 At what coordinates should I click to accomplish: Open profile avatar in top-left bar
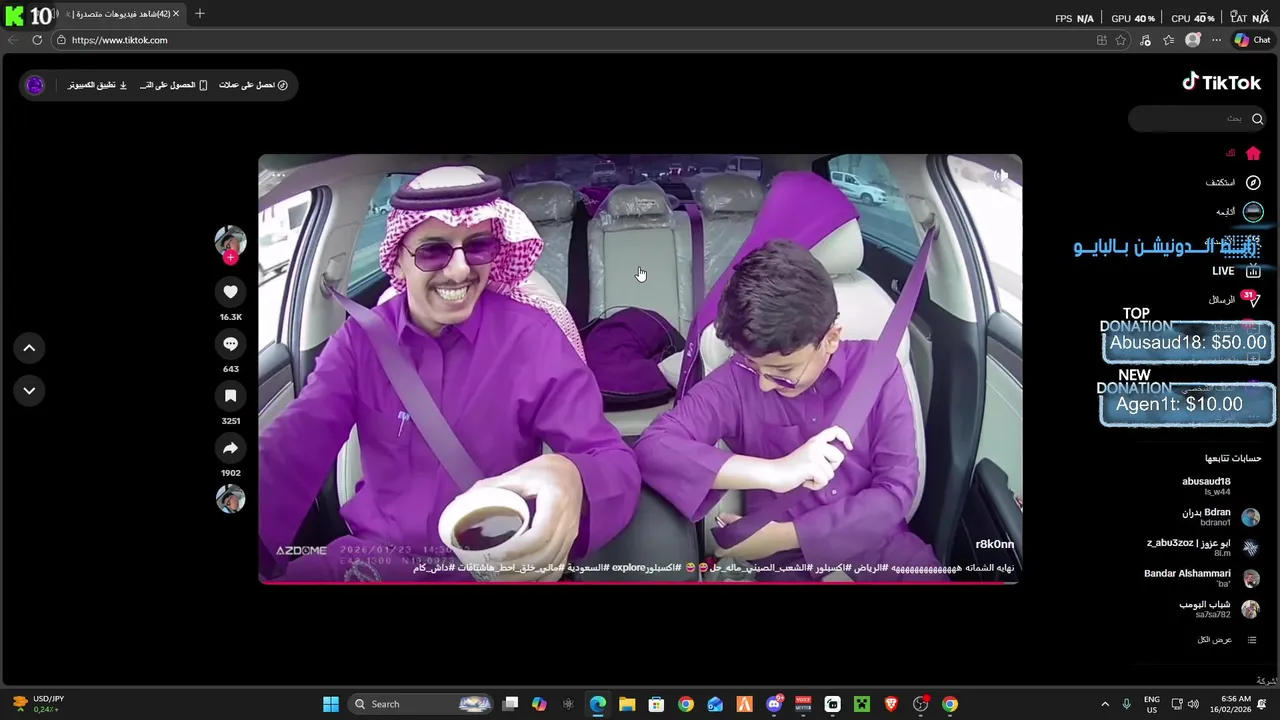(x=35, y=85)
